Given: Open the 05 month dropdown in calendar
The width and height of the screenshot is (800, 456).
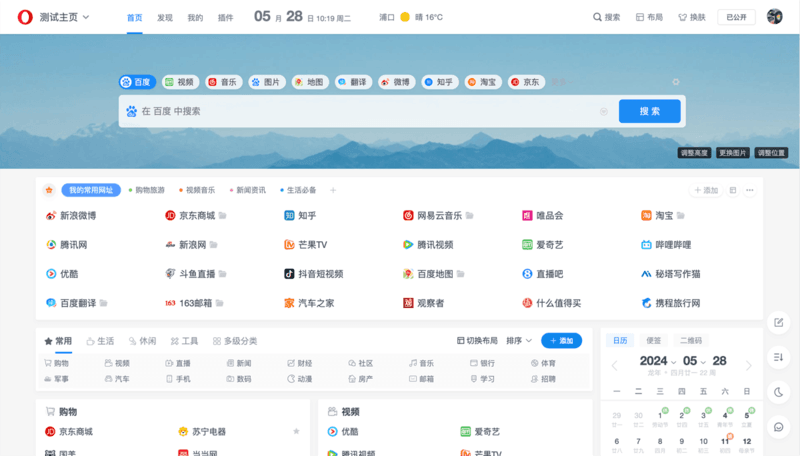Looking at the screenshot, I should click(694, 361).
